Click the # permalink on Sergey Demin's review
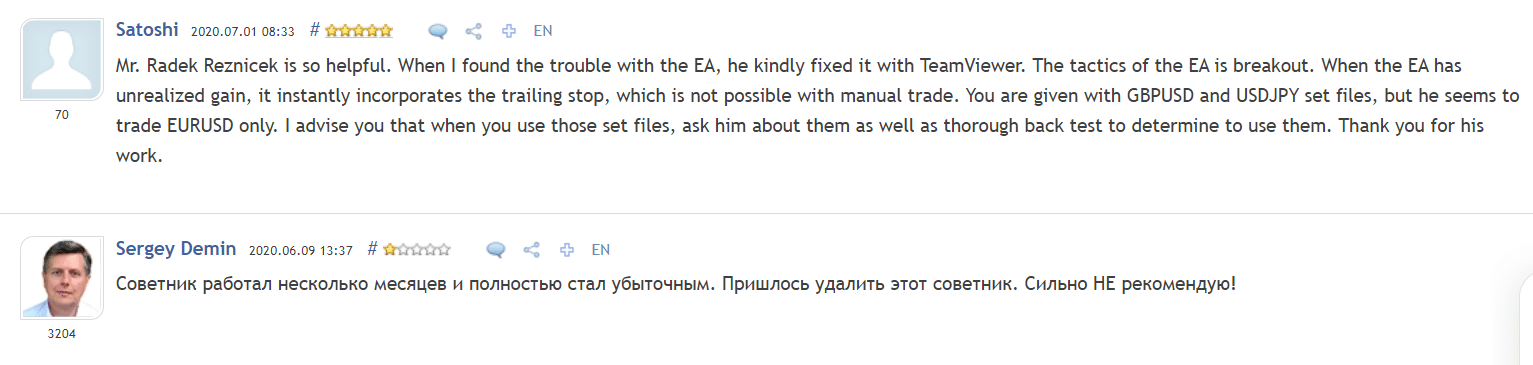This screenshot has height=365, width=1533. [372, 249]
